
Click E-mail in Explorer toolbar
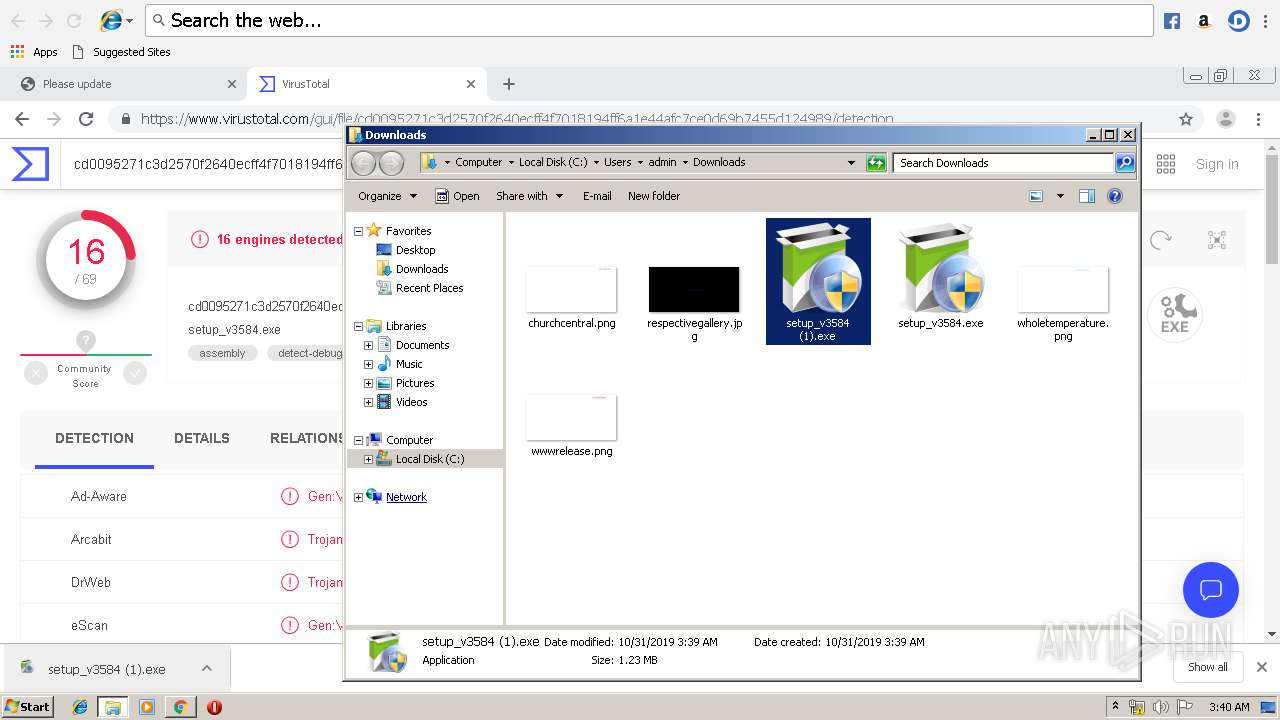597,196
